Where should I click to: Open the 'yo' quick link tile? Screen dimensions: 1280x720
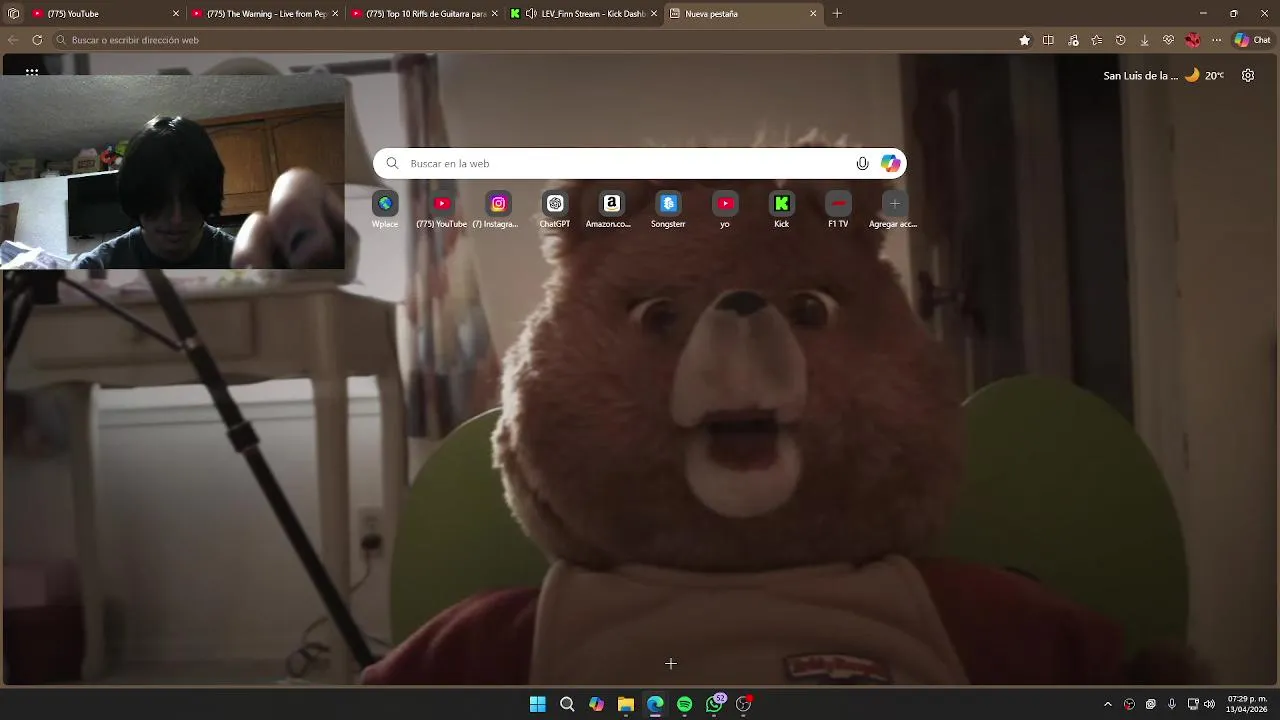click(725, 209)
